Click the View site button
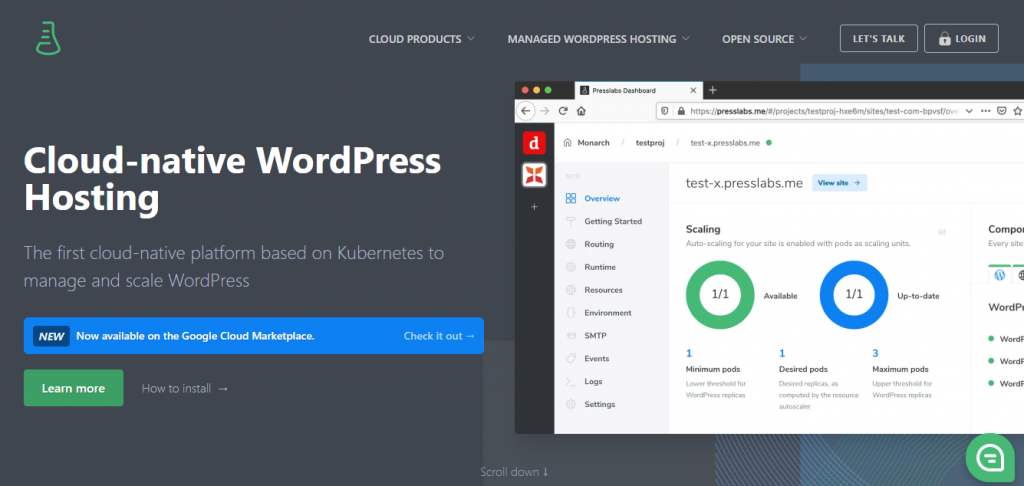Image resolution: width=1024 pixels, height=486 pixels. tap(839, 183)
